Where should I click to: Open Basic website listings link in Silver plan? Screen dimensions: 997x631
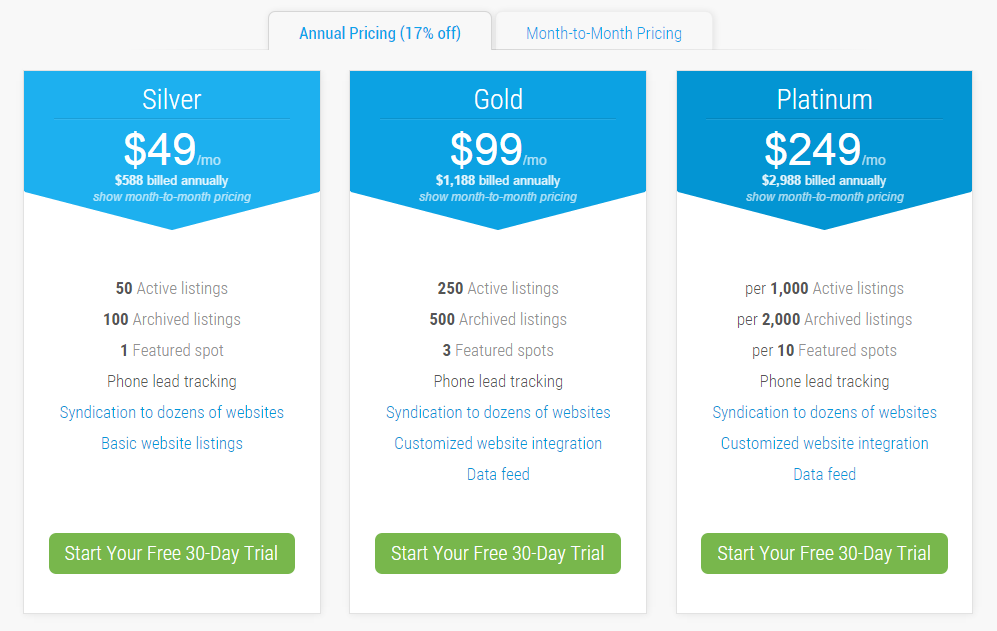point(171,443)
